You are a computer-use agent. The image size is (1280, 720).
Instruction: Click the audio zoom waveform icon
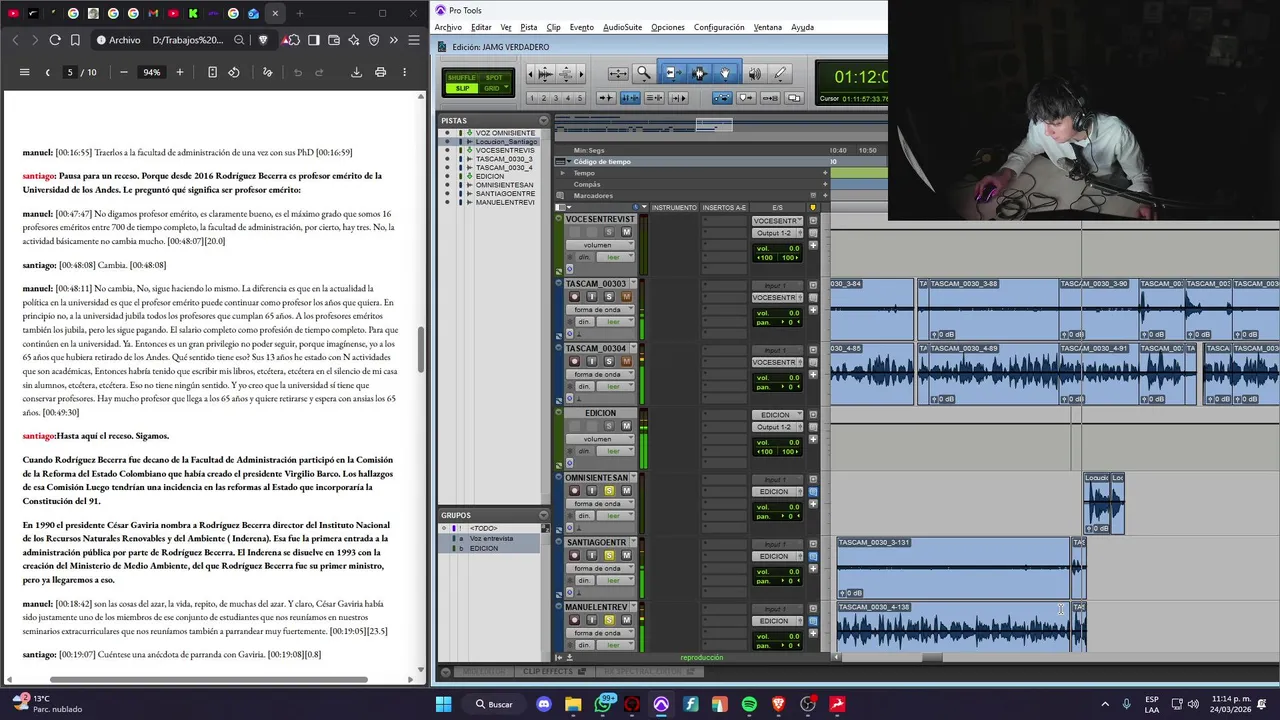pyautogui.click(x=544, y=74)
